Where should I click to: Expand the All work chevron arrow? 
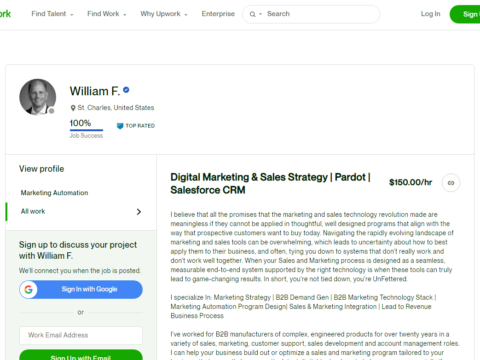click(139, 212)
